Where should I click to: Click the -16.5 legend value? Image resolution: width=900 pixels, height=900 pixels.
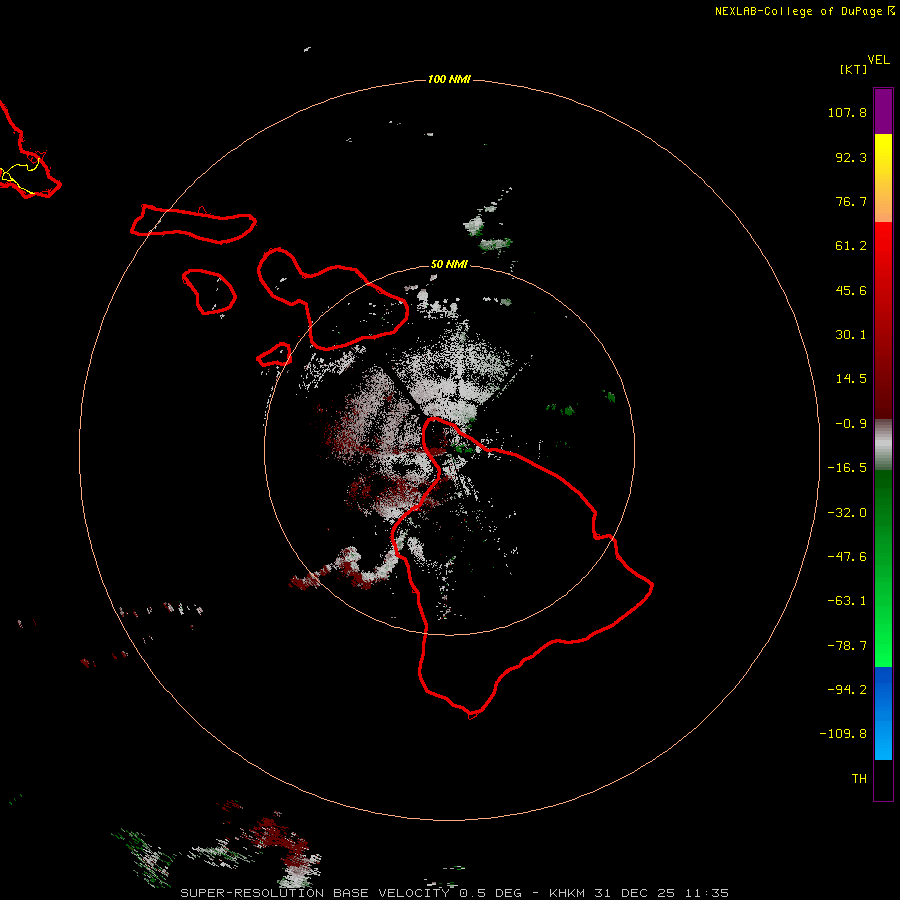847,468
